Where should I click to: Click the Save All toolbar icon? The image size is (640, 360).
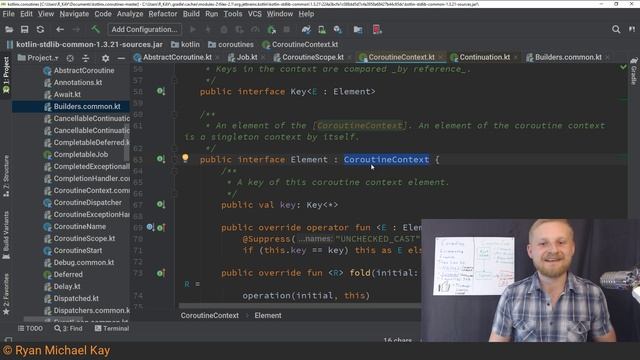click(x=24, y=29)
